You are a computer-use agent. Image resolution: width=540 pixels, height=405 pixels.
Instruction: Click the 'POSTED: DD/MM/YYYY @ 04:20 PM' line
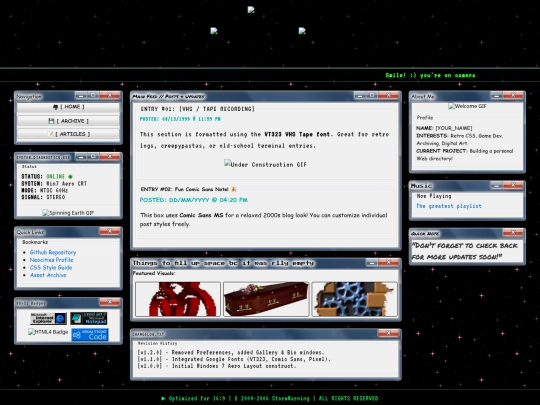[194, 200]
